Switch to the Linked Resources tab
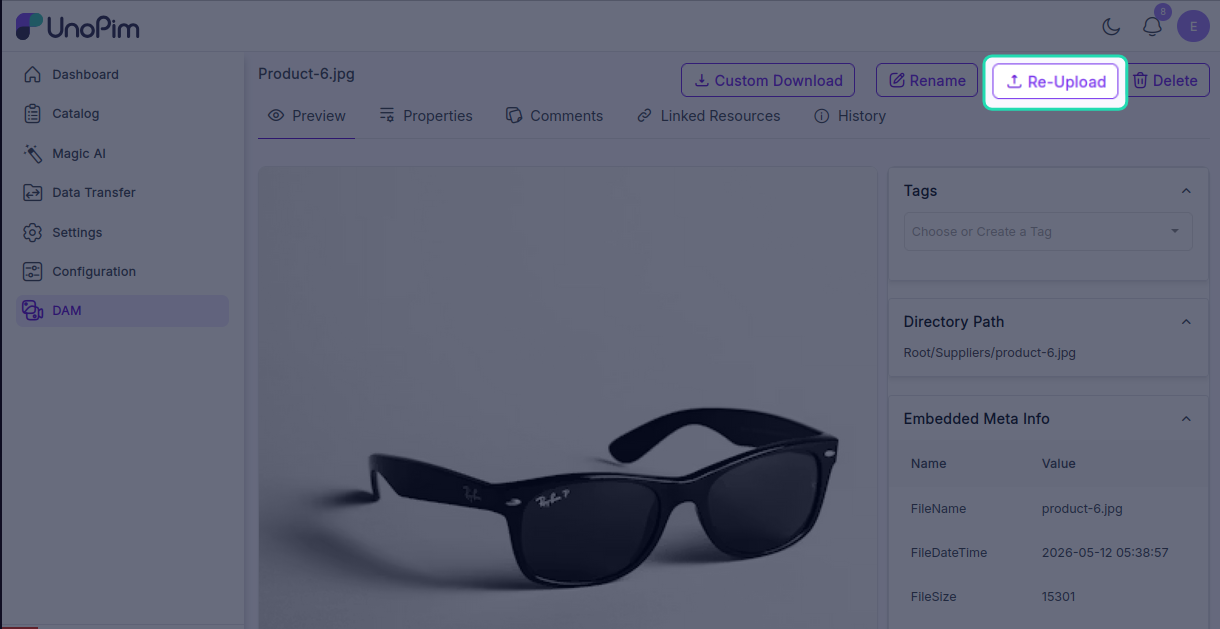The image size is (1220, 629). [x=708, y=116]
